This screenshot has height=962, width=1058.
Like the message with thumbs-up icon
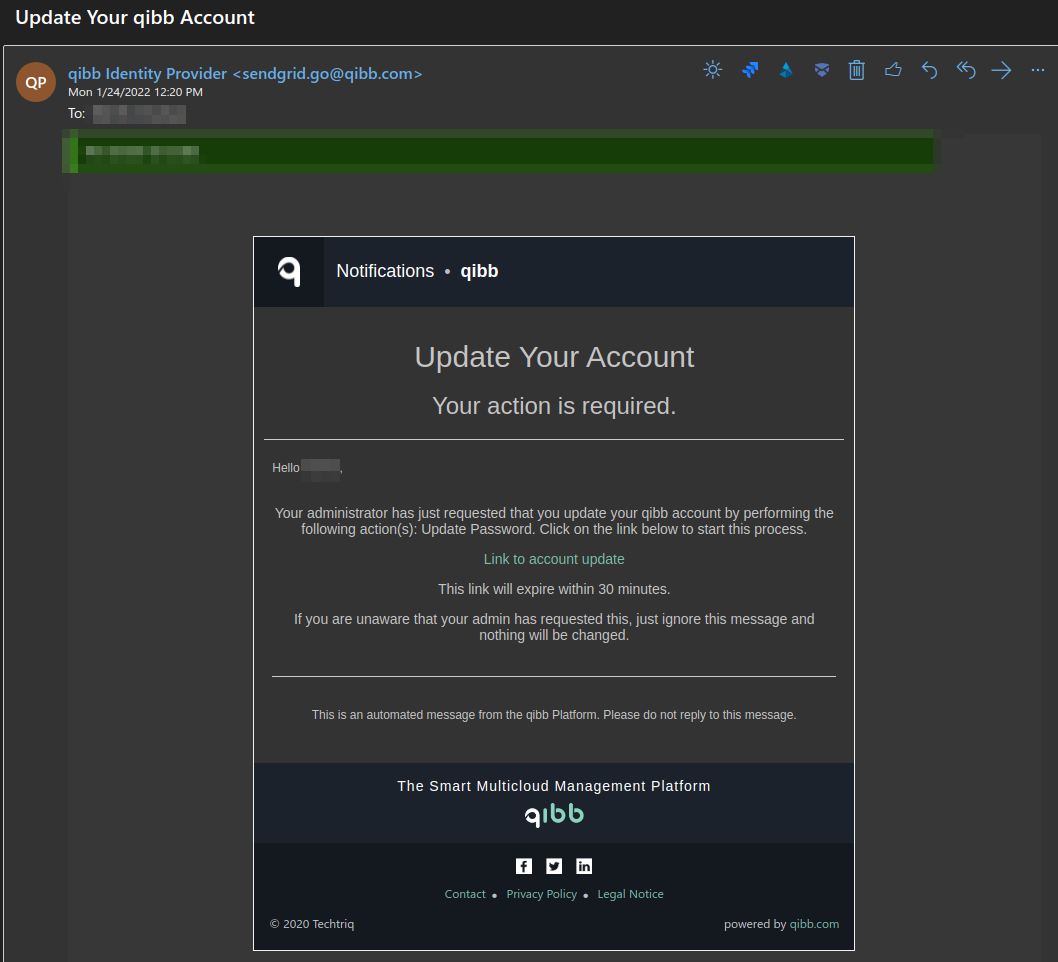click(893, 70)
